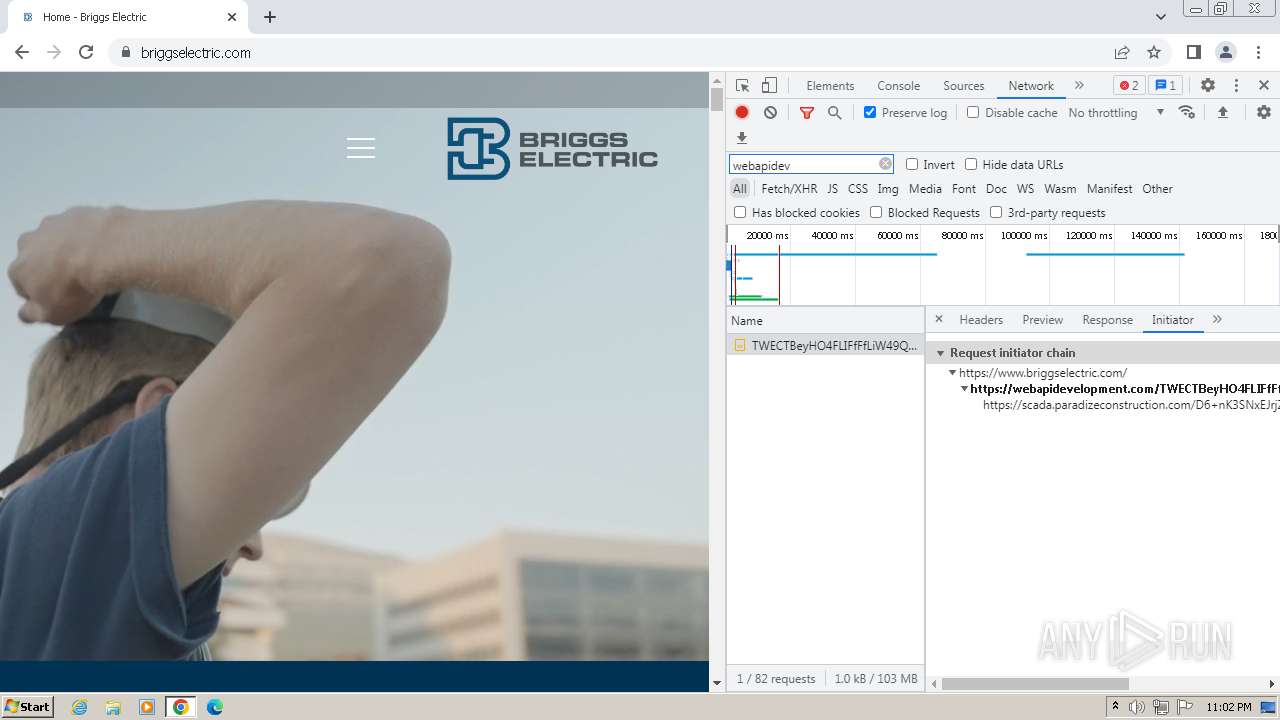Viewport: 1280px width, 720px height.
Task: Open DevTools settings gear
Action: (x=1208, y=85)
